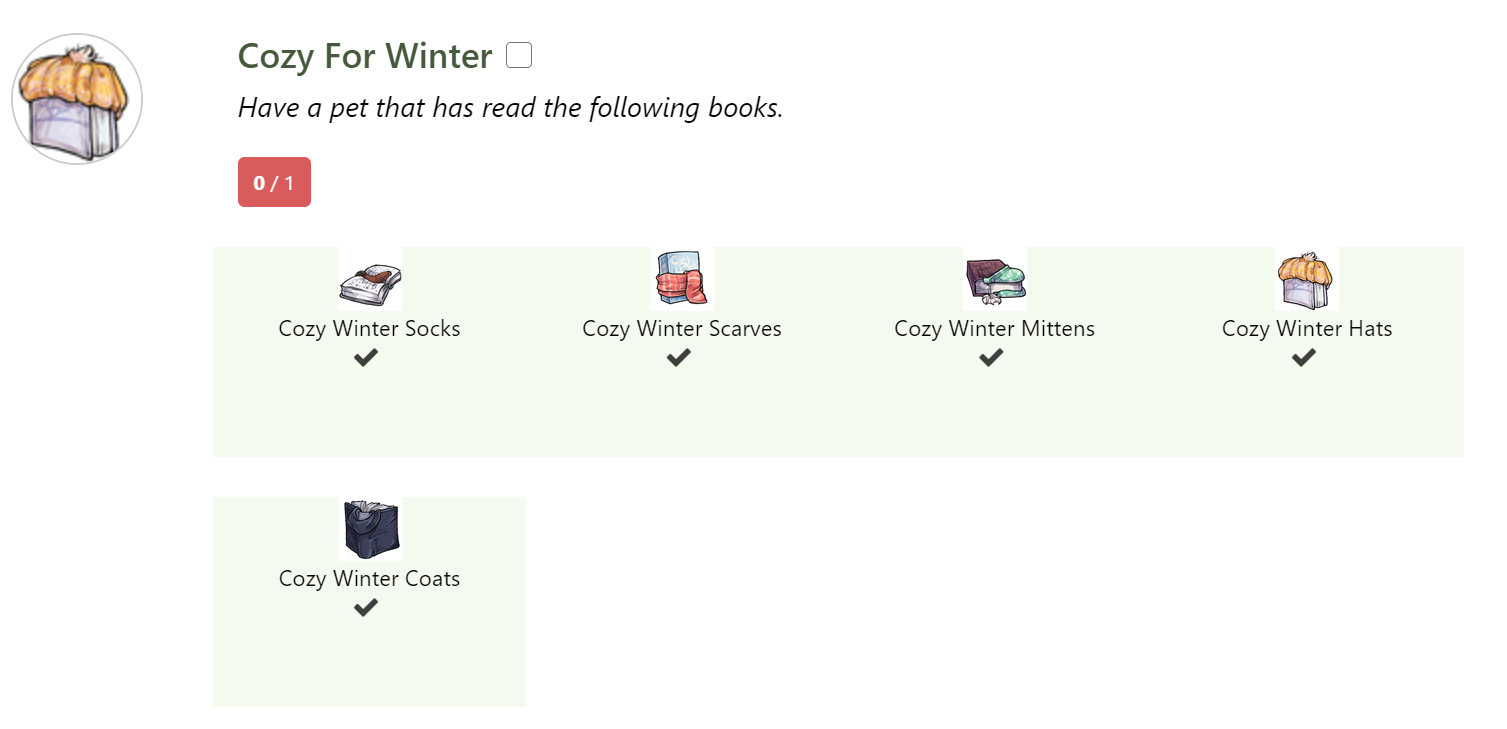The height and width of the screenshot is (729, 1507).
Task: Click the Cozy Winter Mittens book icon
Action: point(995,279)
